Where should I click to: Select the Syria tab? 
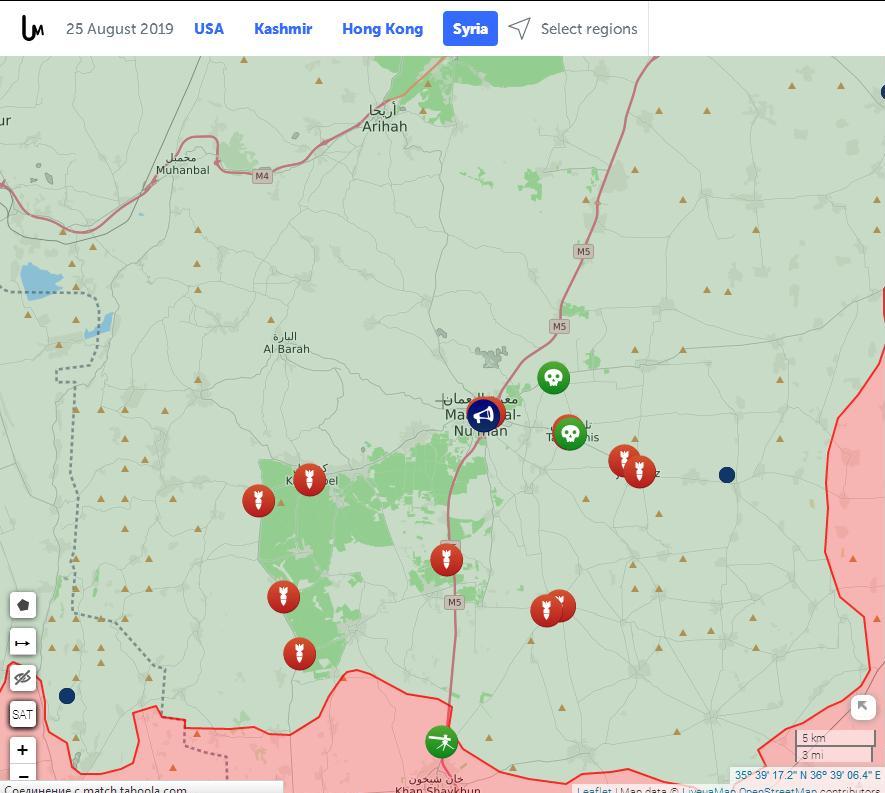coord(470,28)
